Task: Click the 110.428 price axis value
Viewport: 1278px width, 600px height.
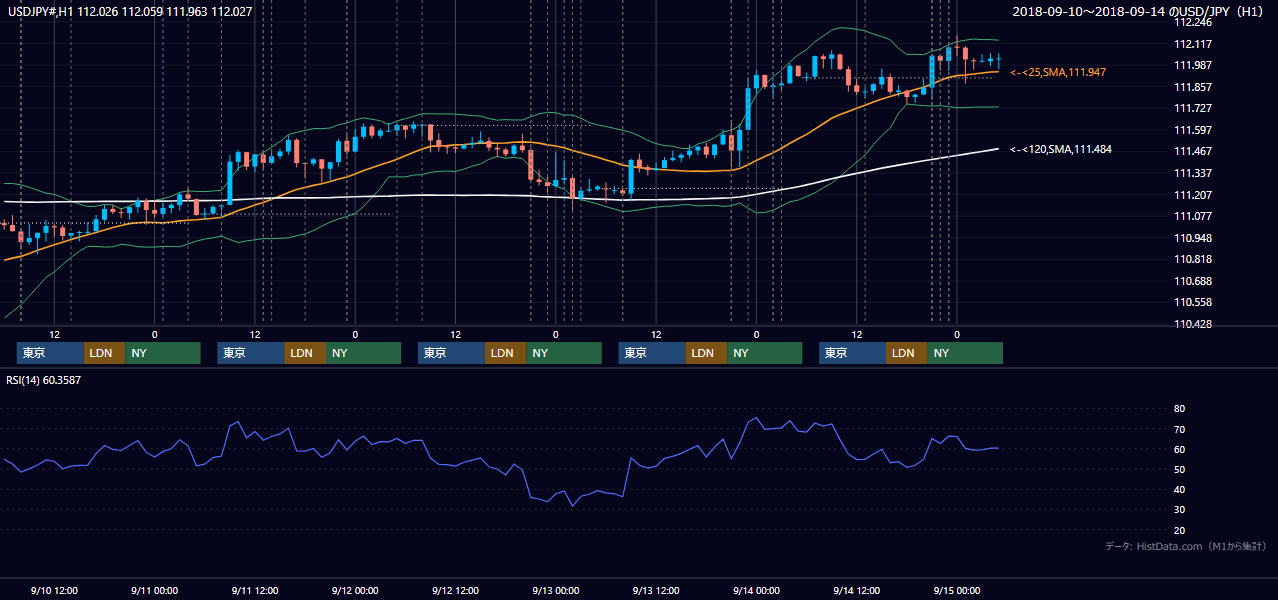Action: pos(1192,324)
